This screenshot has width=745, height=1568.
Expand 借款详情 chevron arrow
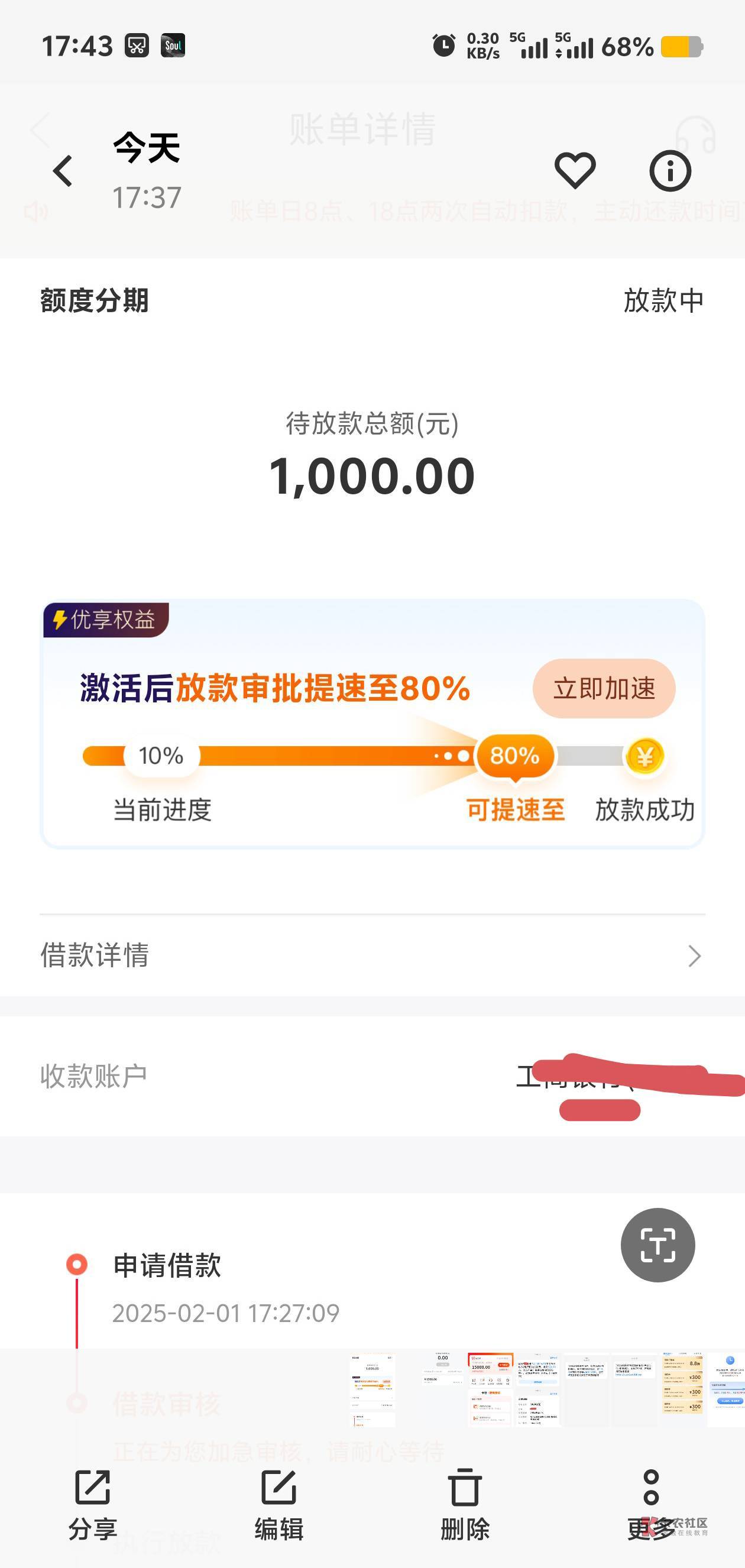pos(695,956)
